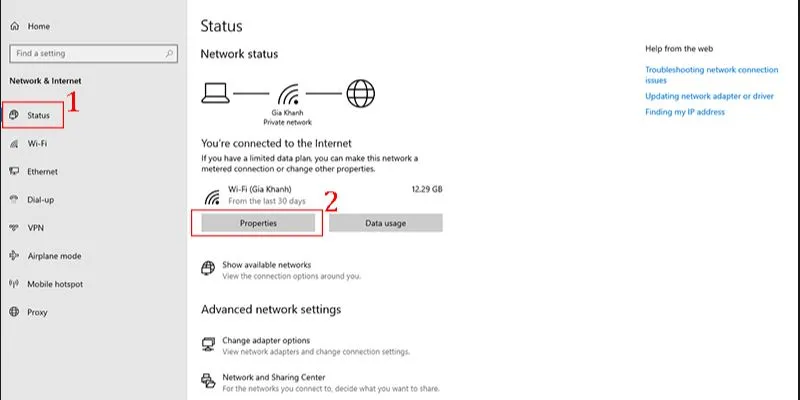Screen dimensions: 800x400
Task: Click the Proxy globe icon
Action: (14, 312)
